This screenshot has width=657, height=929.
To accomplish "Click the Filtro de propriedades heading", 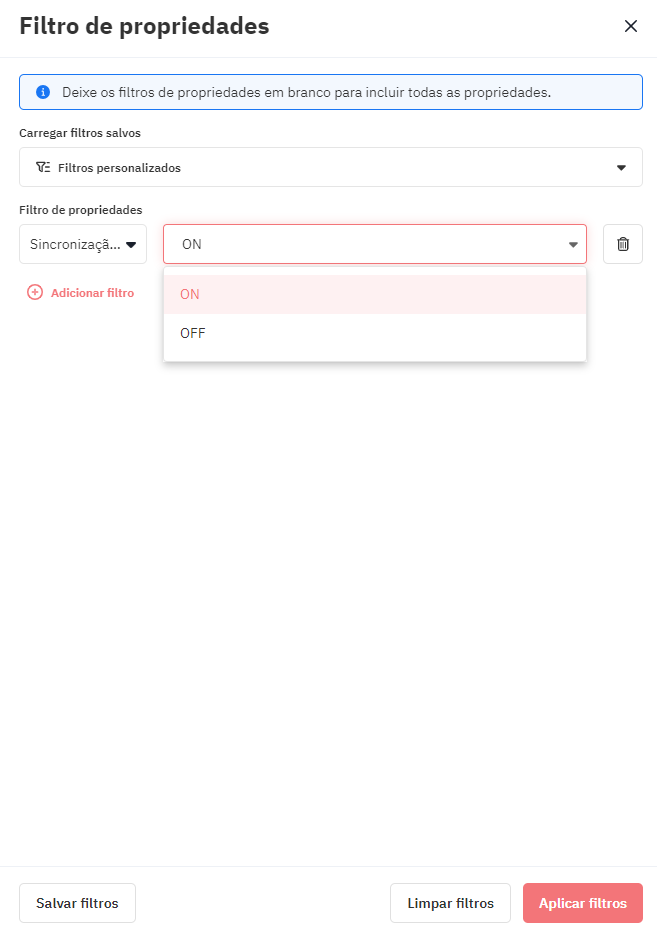I will [x=145, y=27].
